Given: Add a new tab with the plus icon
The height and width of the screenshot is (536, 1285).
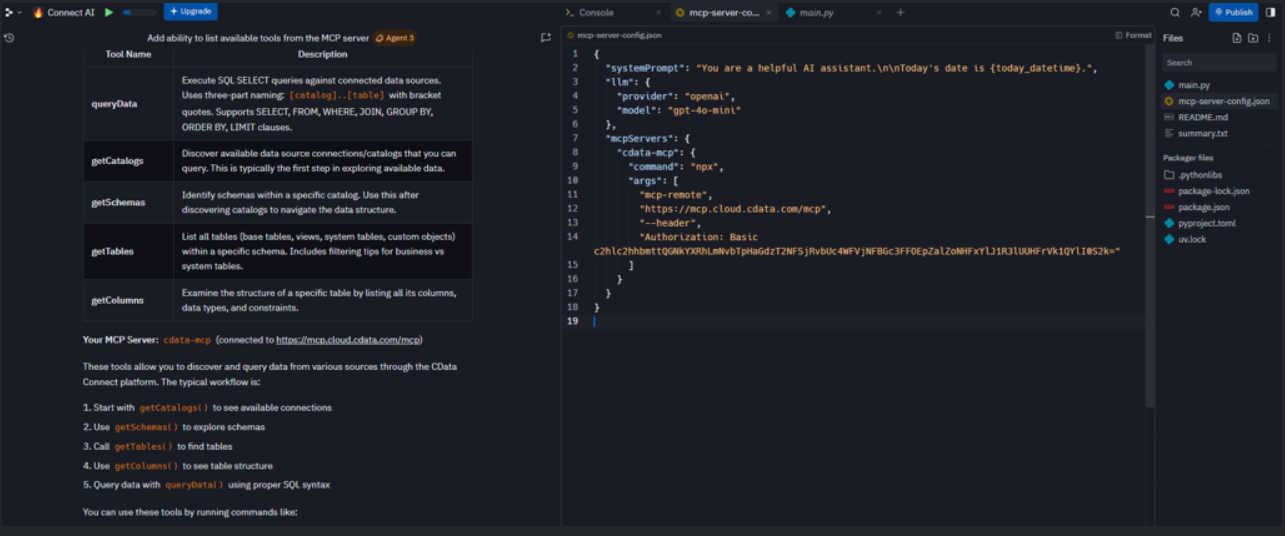Looking at the screenshot, I should coord(900,12).
